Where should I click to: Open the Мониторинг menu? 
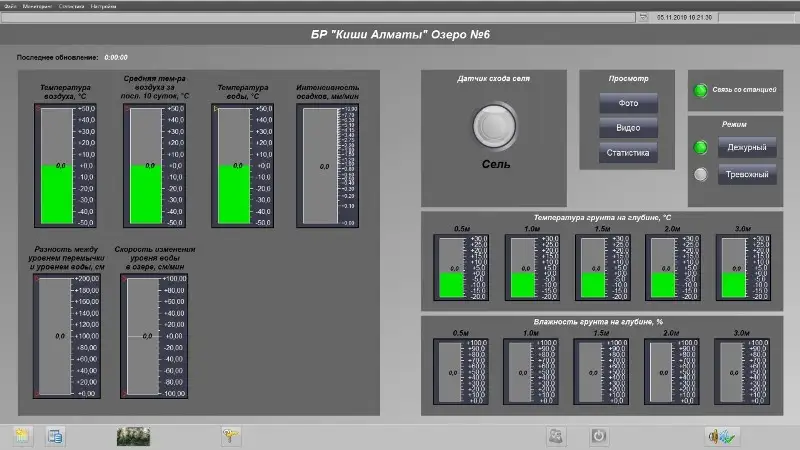[36, 6]
